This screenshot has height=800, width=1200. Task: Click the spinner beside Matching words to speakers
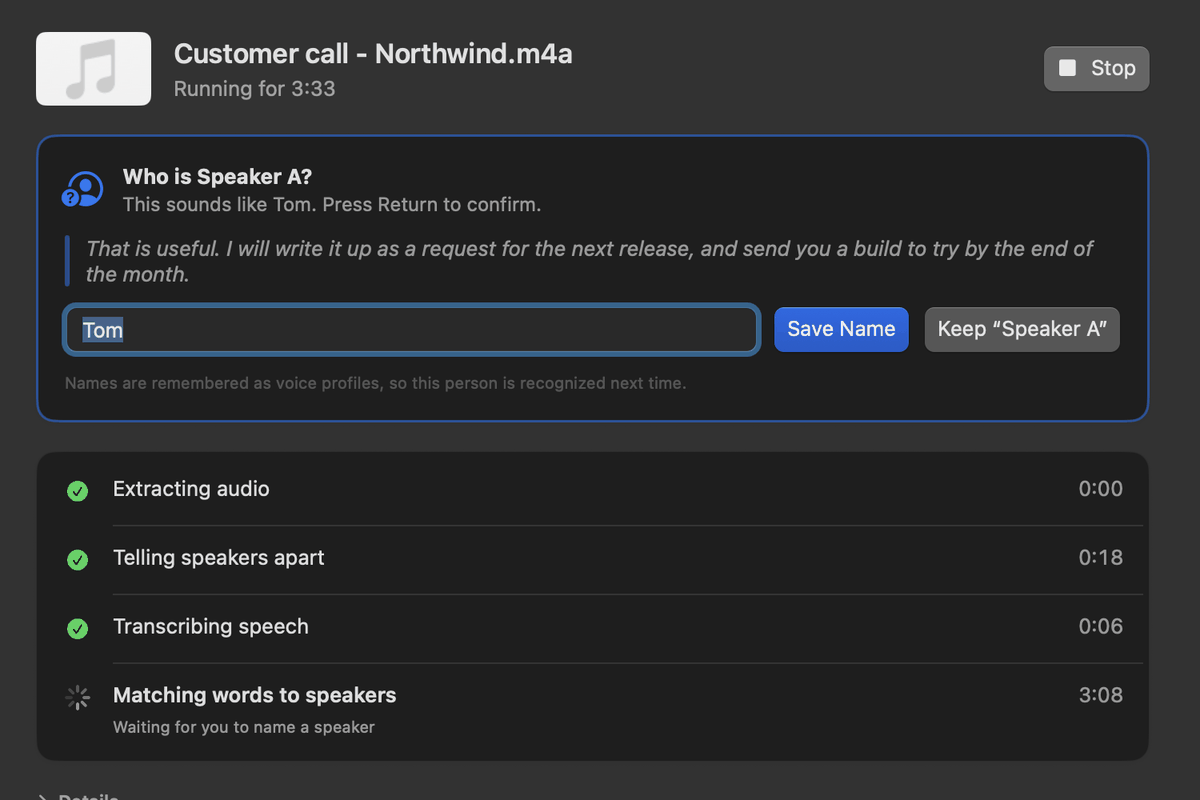[x=77, y=698]
